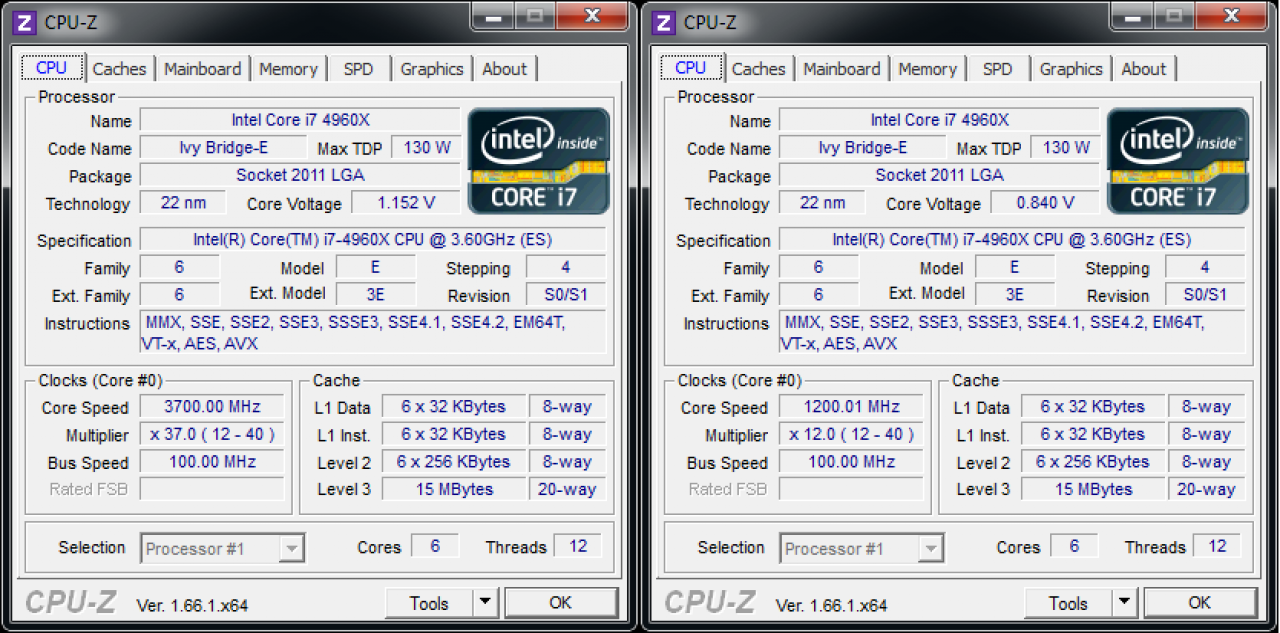Click Core Voltage value 0.840 V
The width and height of the screenshot is (1280, 633).
click(1045, 203)
